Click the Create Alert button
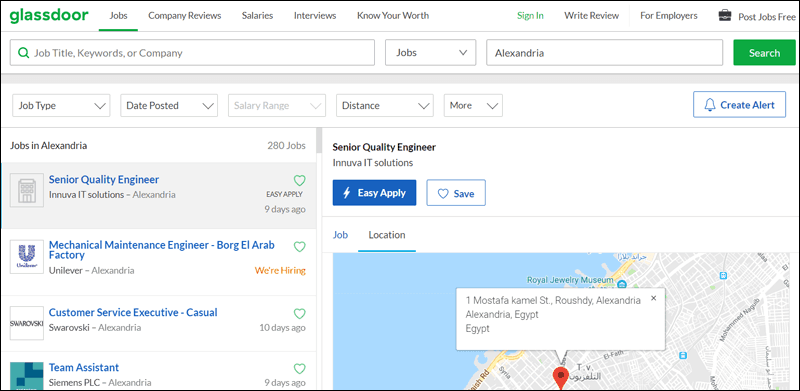 tap(739, 105)
